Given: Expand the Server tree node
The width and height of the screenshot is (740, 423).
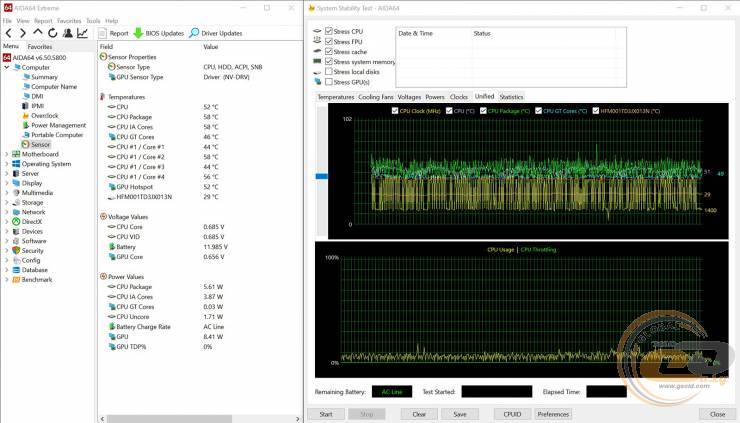Looking at the screenshot, I should click(x=7, y=174).
